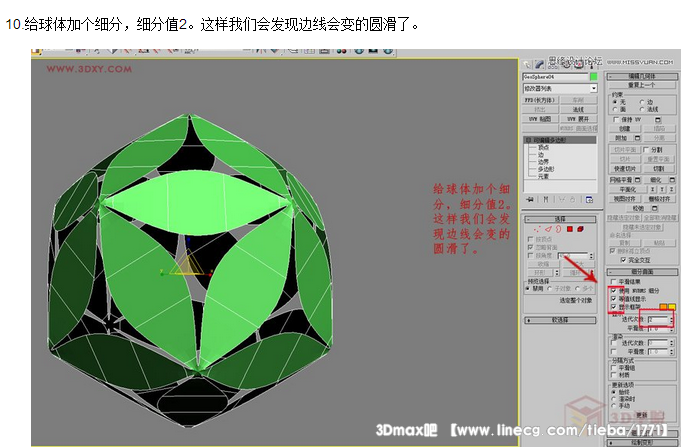Viewport: 697px width, 447px height.
Task: Select 多边形 in the modifier stack
Action: click(546, 169)
